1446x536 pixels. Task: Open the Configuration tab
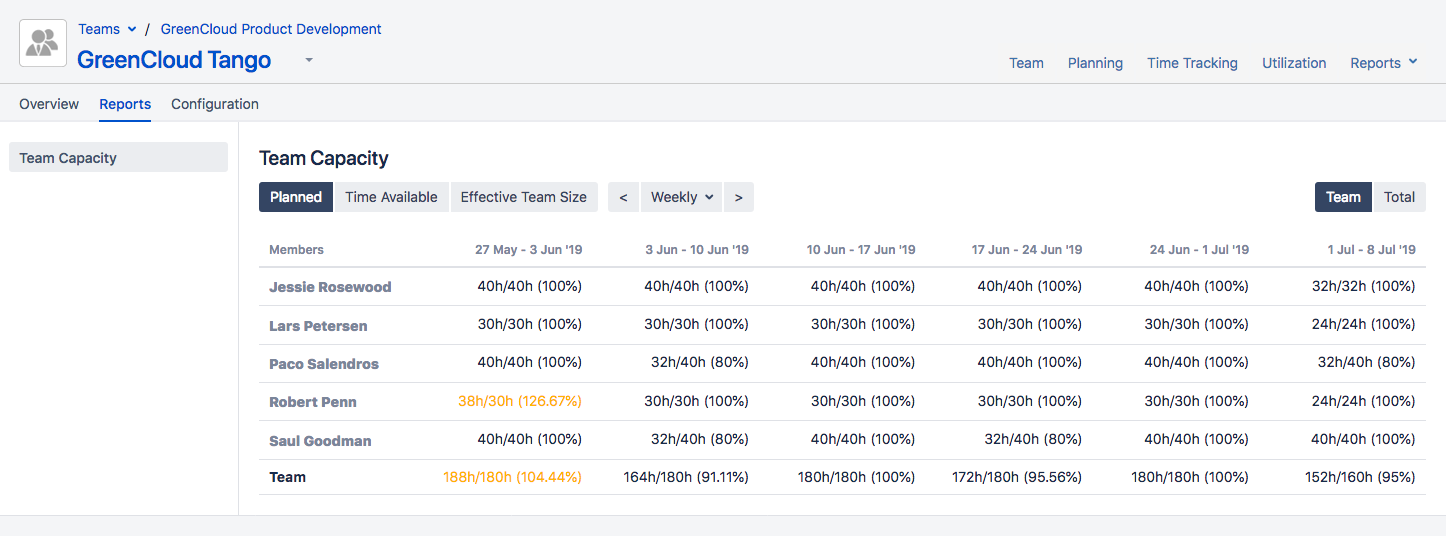(215, 104)
